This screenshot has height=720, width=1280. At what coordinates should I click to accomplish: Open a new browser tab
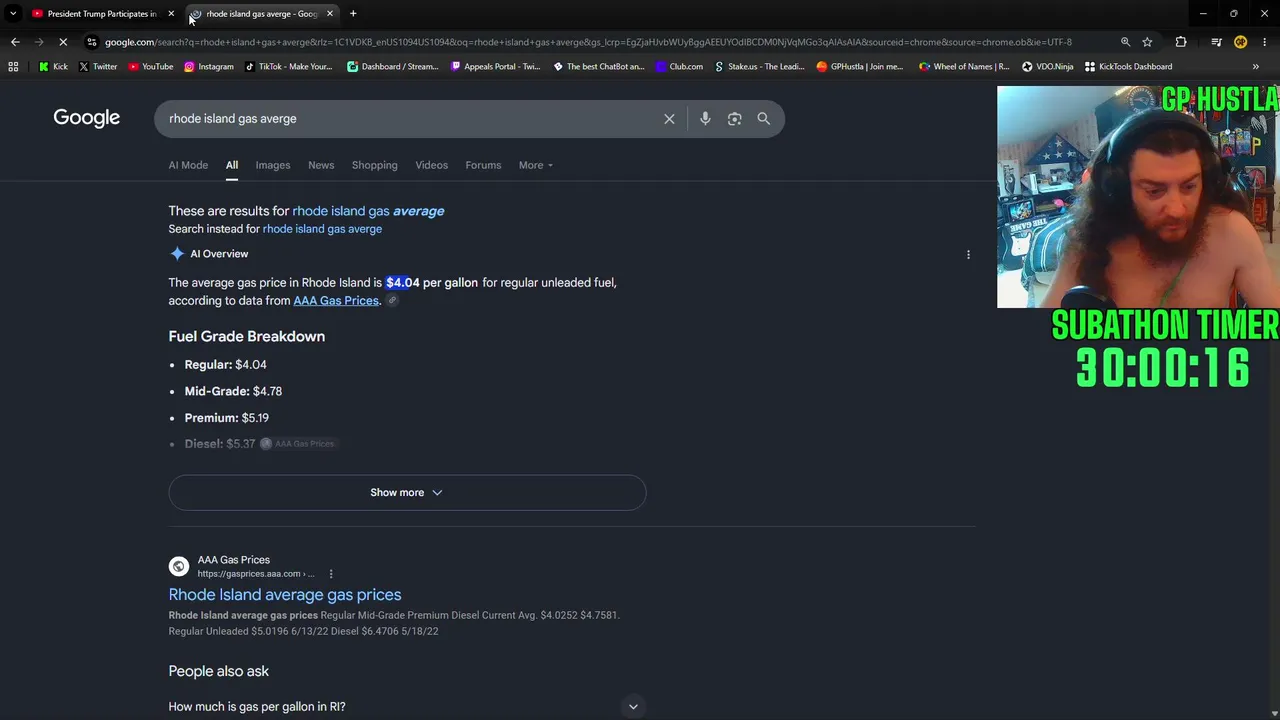[353, 14]
